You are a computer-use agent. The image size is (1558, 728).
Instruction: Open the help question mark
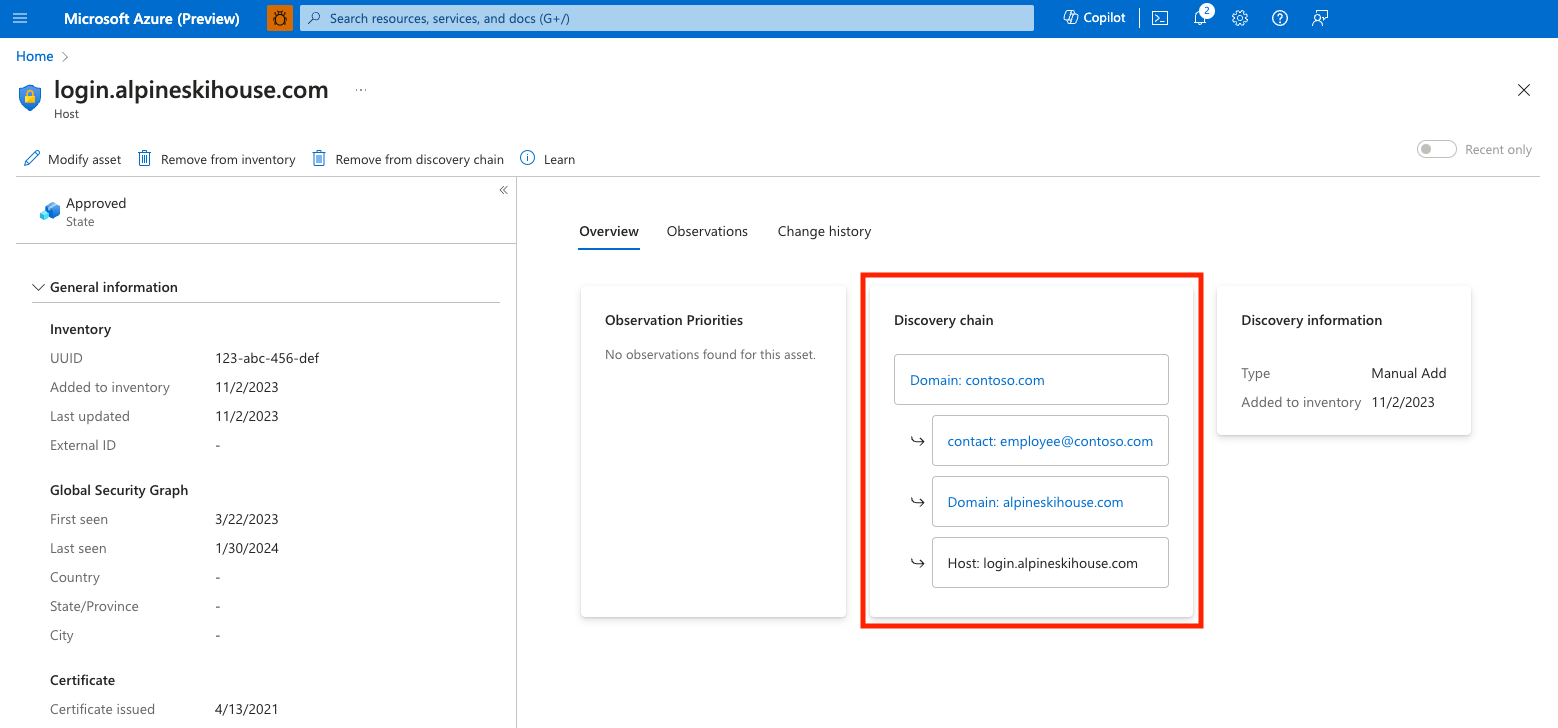(1279, 17)
